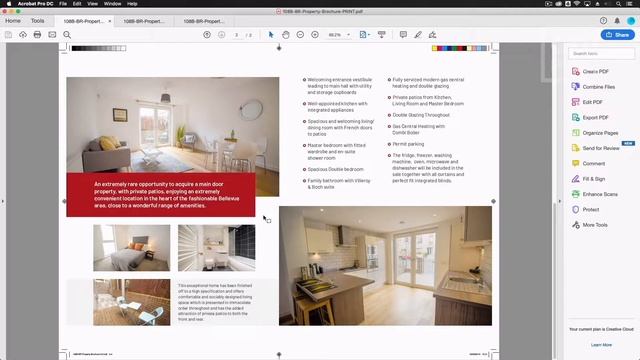Screen dimensions: 640x360
Task: Go to previous page arrow
Action: [x=207, y=35]
